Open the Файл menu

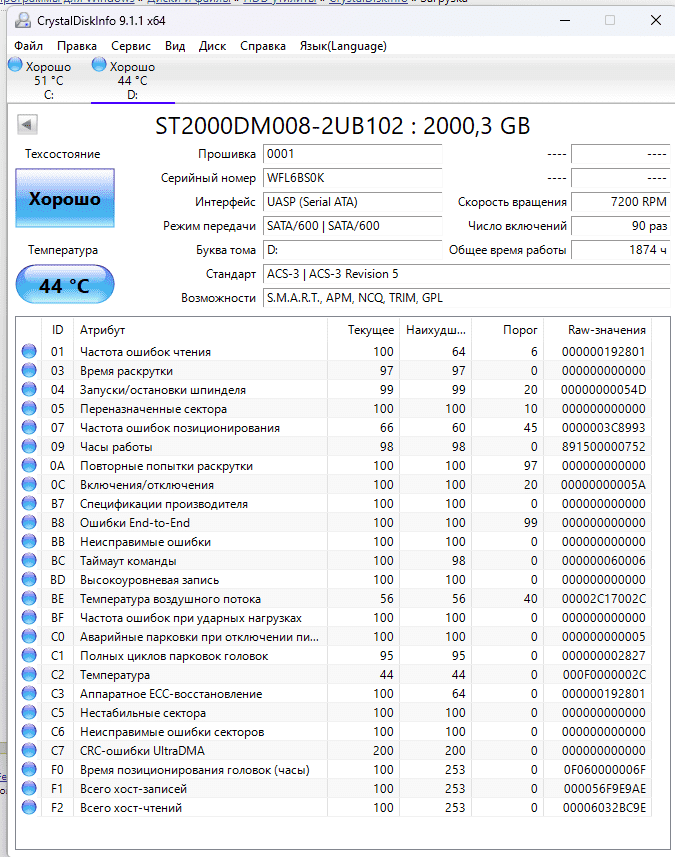pos(28,46)
